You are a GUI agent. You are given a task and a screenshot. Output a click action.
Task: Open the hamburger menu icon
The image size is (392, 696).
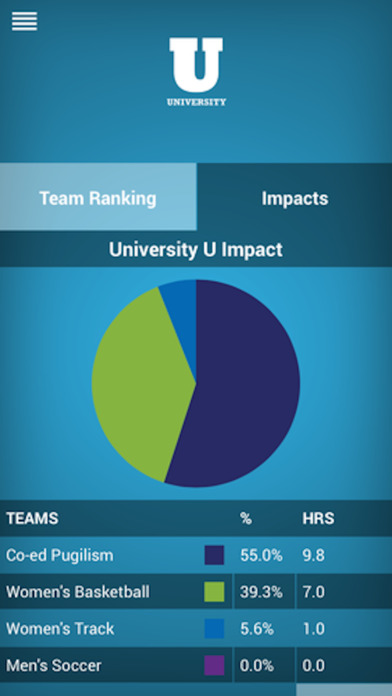click(x=24, y=21)
